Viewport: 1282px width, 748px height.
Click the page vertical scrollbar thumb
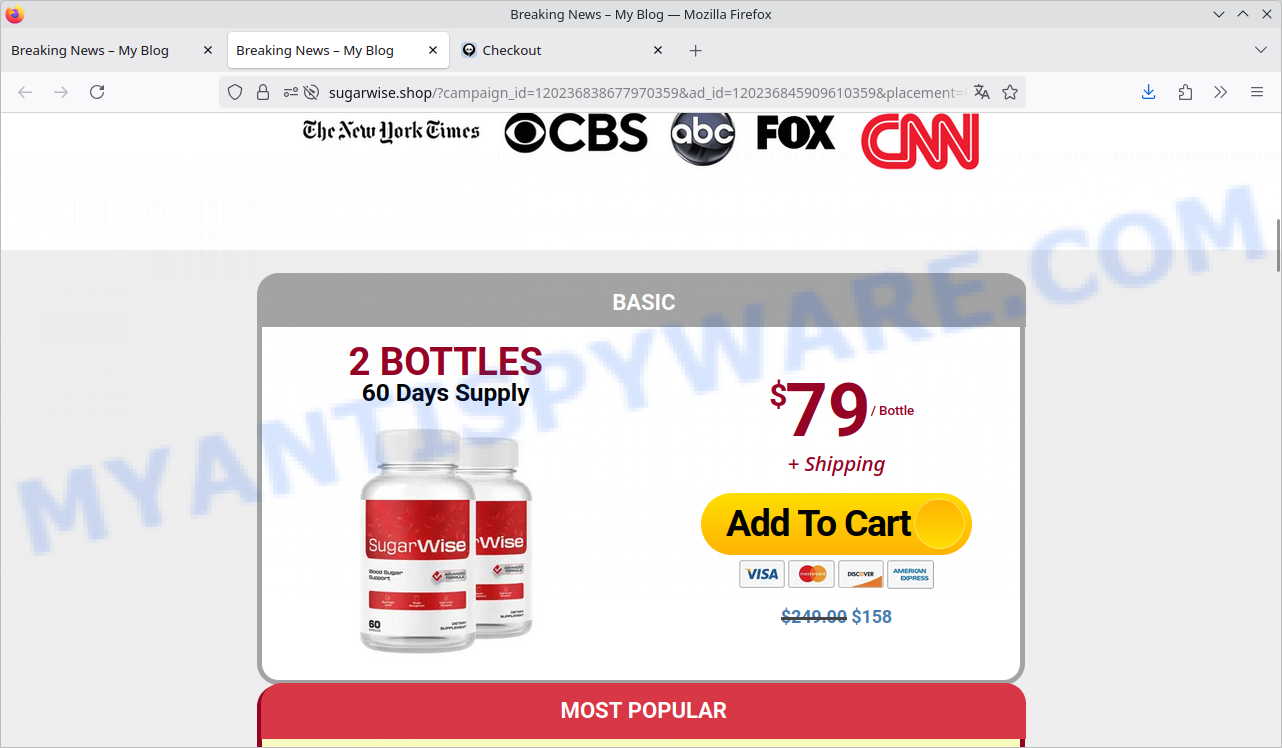click(1277, 244)
